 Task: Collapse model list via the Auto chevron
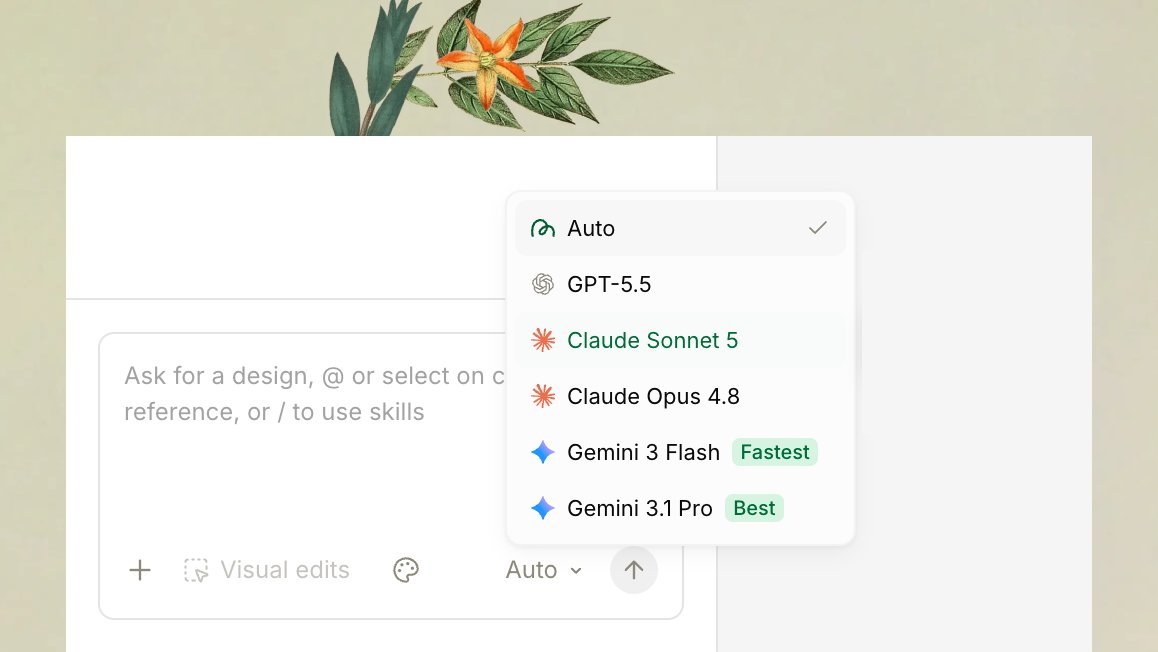[x=576, y=571]
